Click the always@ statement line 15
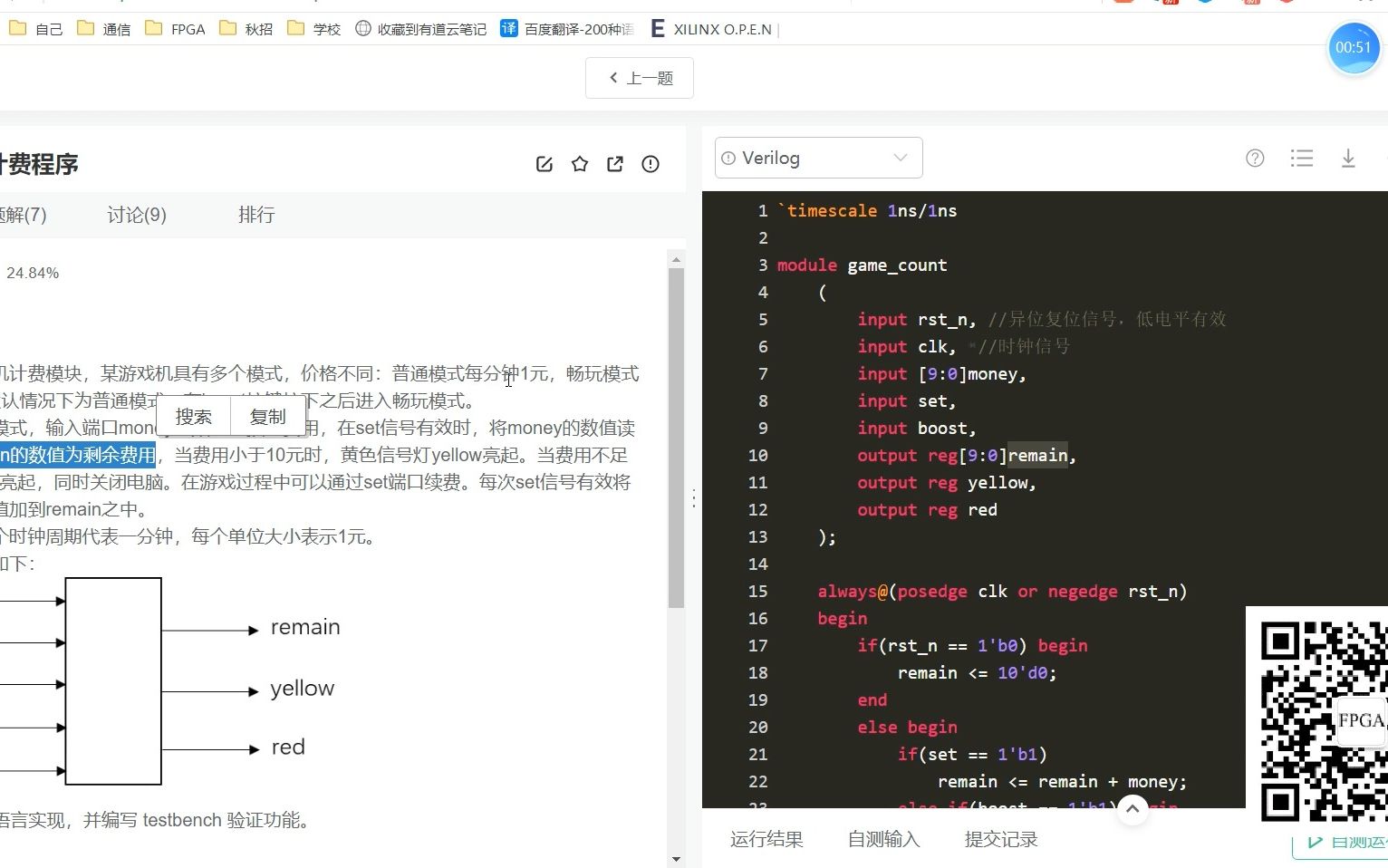The height and width of the screenshot is (868, 1388). (1002, 591)
